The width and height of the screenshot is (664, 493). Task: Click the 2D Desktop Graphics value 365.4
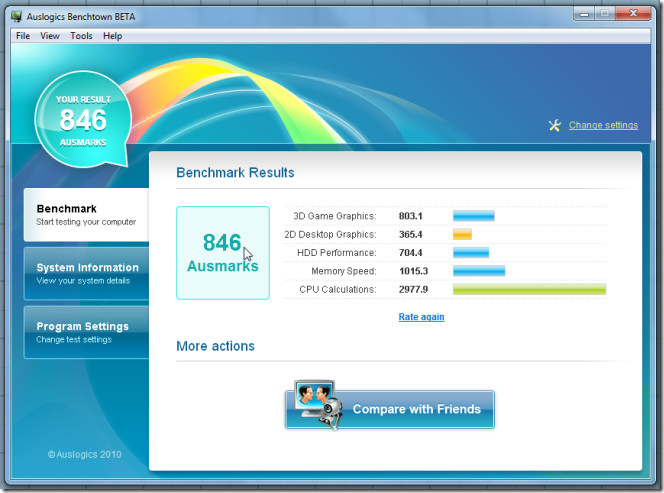click(410, 234)
